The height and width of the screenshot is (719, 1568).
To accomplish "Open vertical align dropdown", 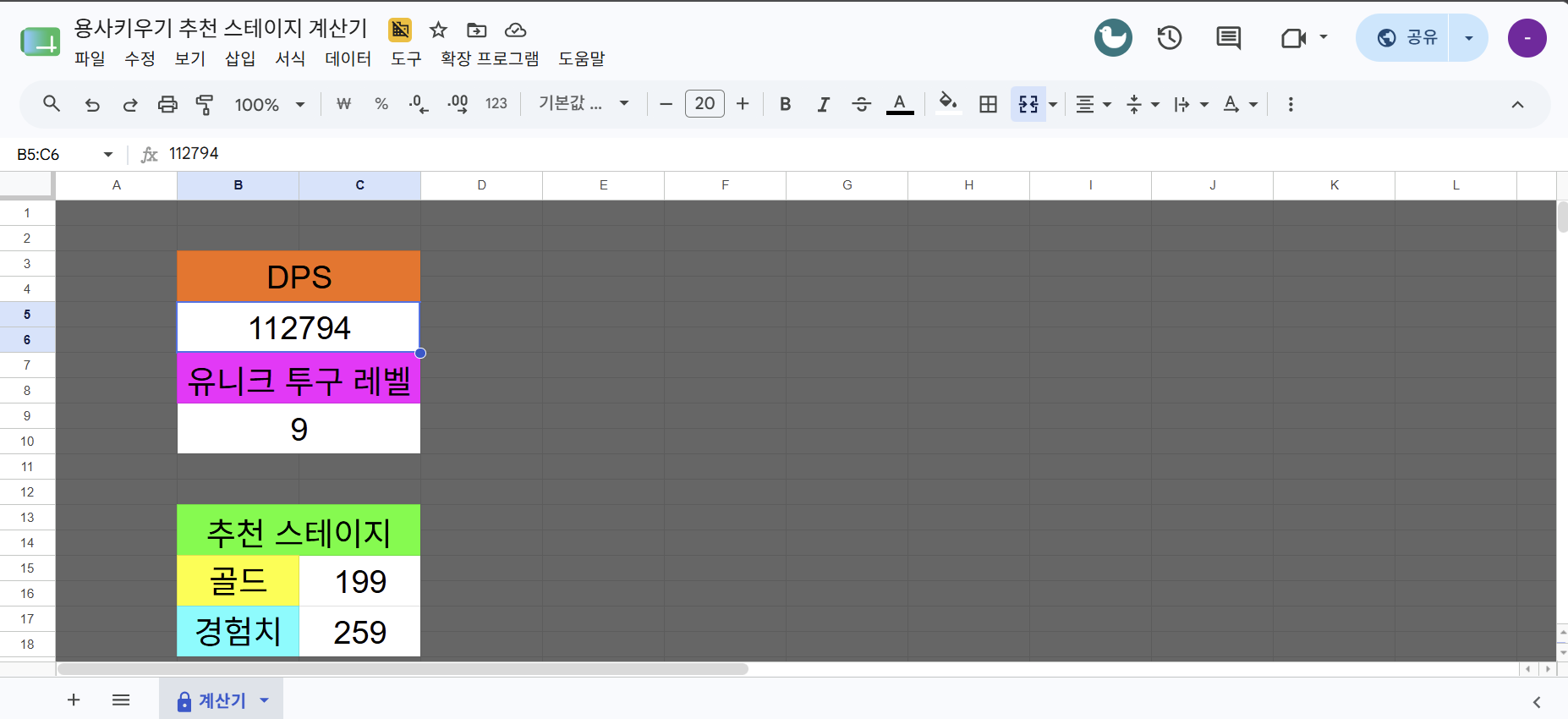I will tap(1143, 104).
